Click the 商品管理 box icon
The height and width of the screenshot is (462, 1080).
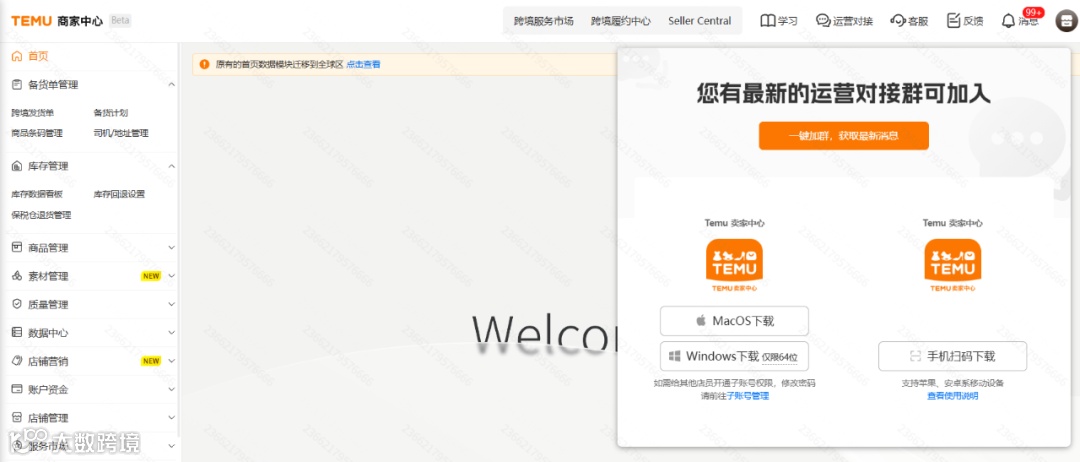point(17,247)
